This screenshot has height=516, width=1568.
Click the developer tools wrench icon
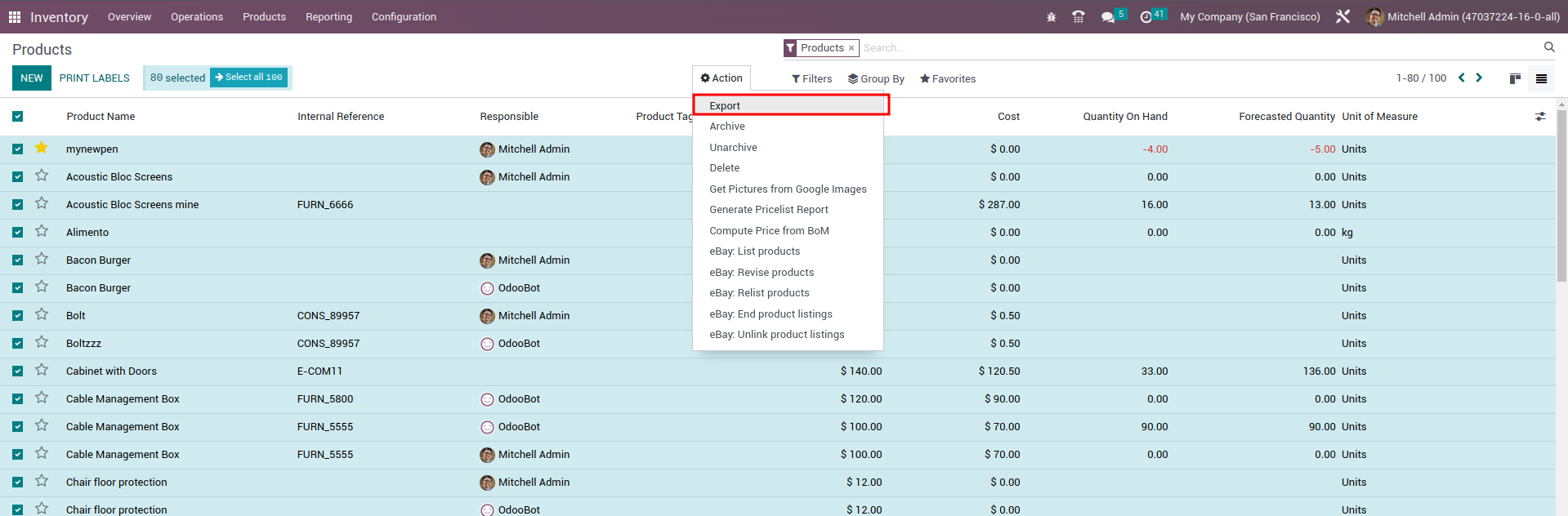click(1342, 16)
